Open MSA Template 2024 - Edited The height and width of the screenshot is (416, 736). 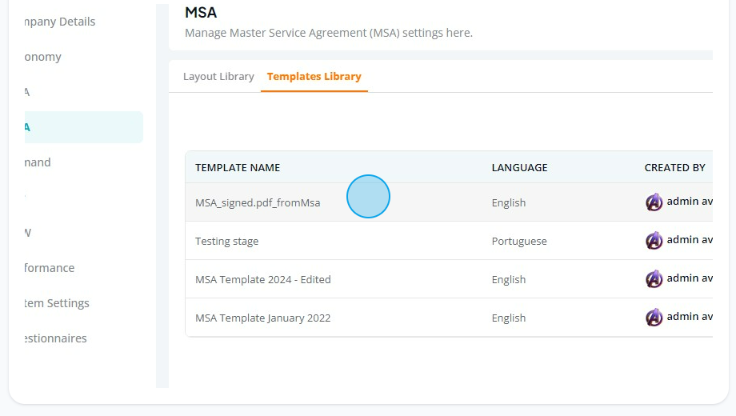click(x=263, y=279)
